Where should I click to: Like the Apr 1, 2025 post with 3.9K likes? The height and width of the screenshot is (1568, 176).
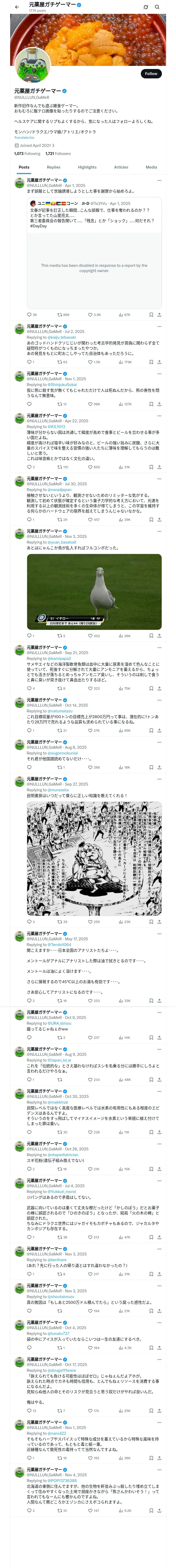pyautogui.click(x=94, y=315)
